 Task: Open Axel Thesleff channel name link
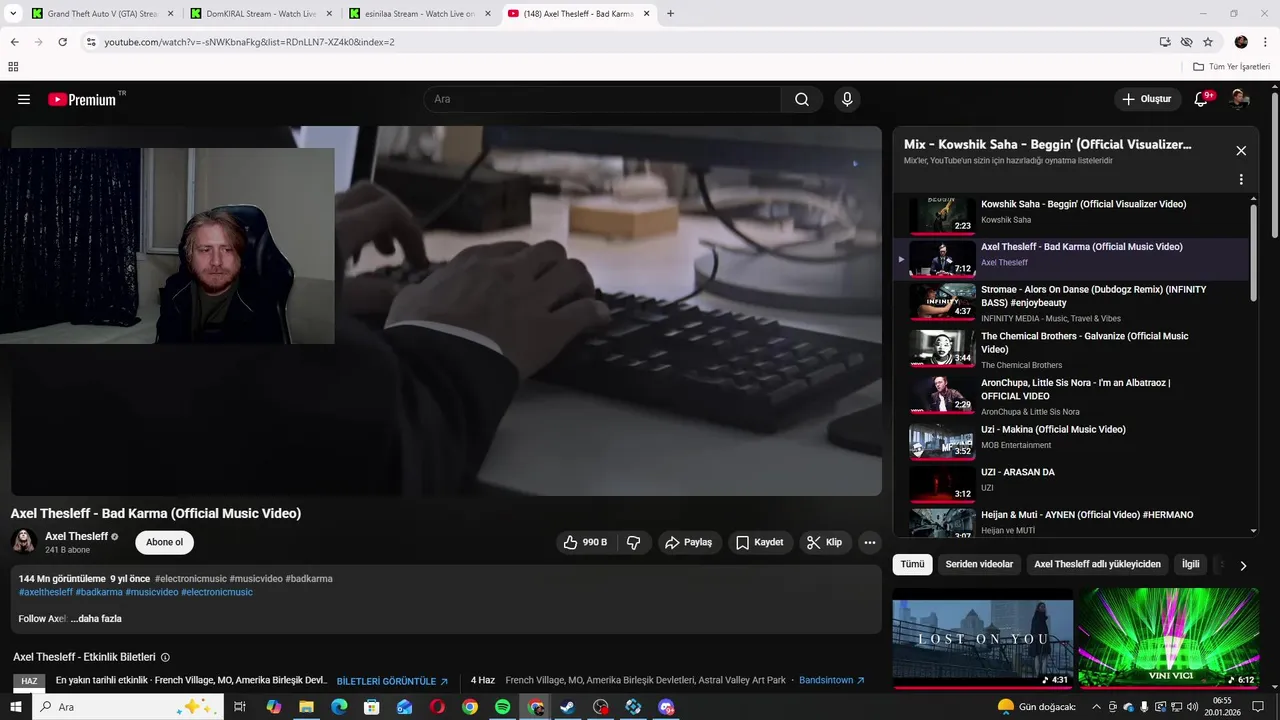click(77, 536)
